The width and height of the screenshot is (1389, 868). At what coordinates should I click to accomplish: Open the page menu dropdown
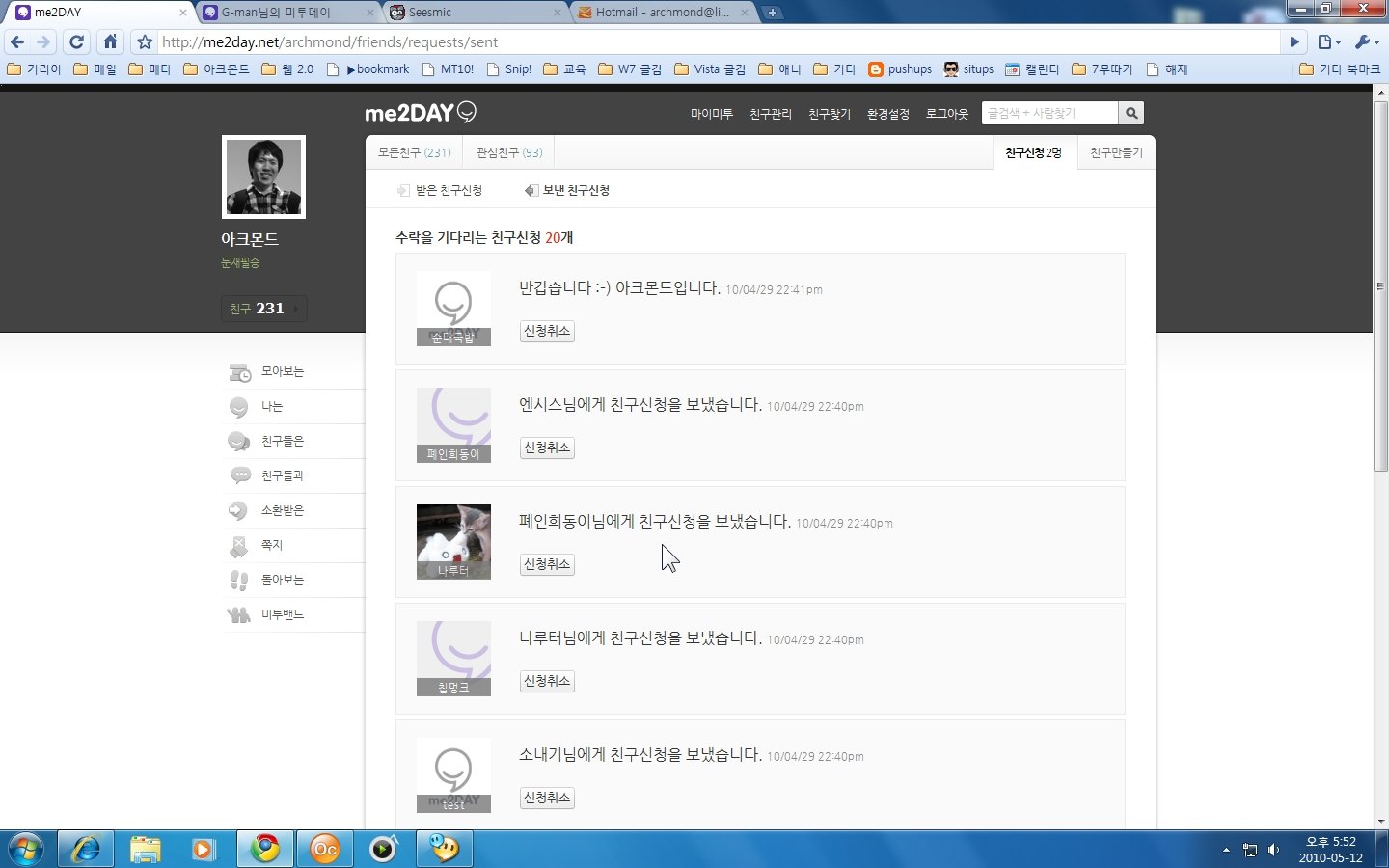1329,41
